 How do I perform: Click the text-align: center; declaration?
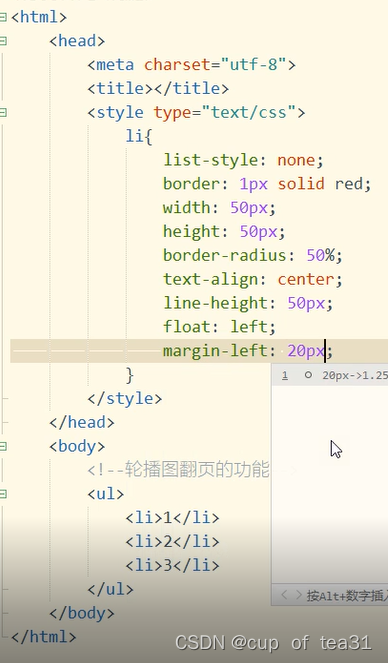click(253, 279)
